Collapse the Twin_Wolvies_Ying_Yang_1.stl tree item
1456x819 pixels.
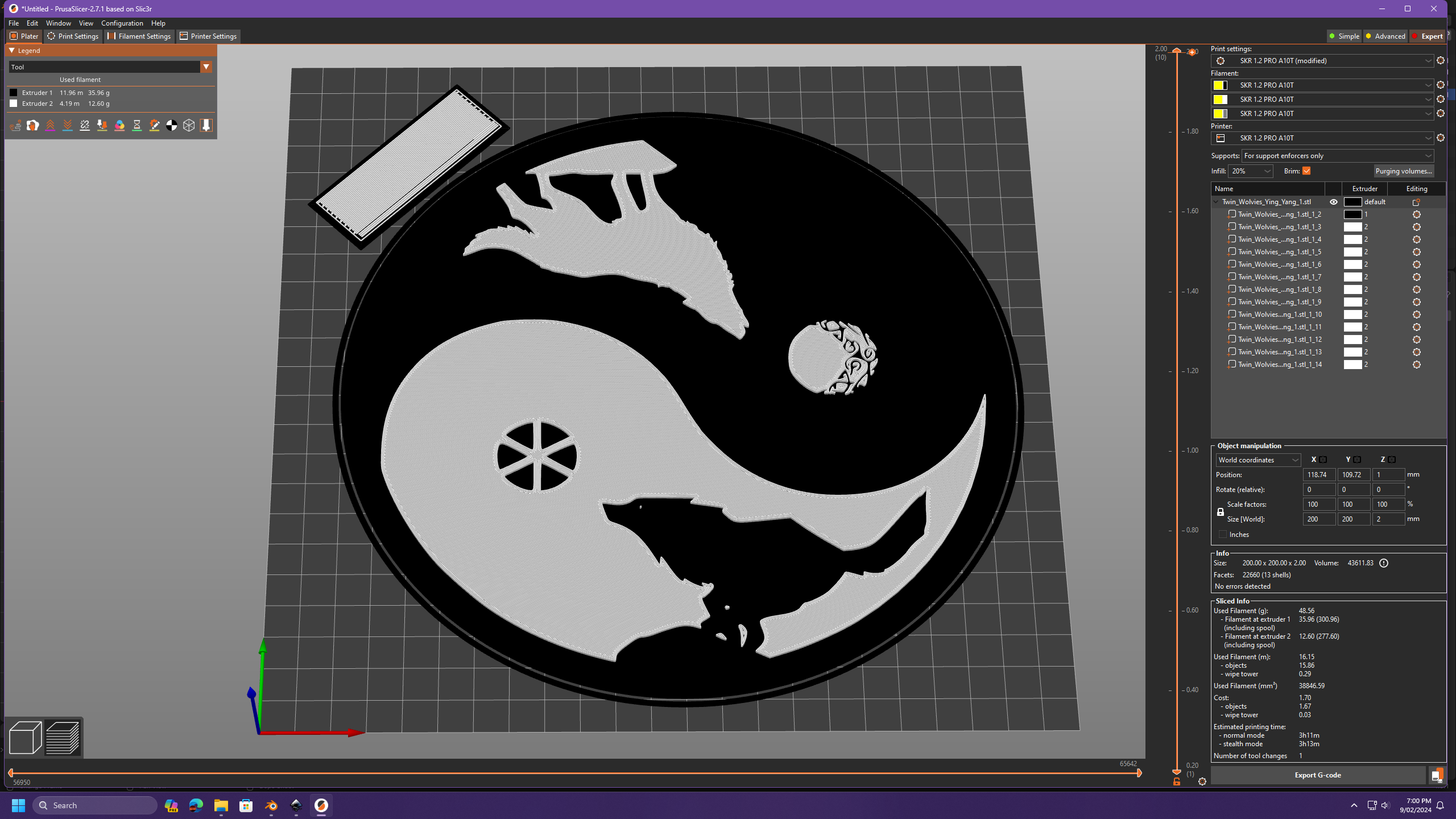(1216, 201)
